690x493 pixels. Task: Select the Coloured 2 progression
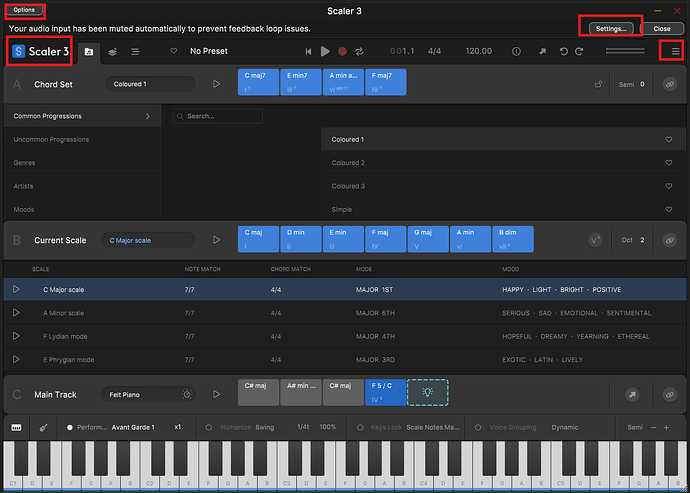point(503,163)
